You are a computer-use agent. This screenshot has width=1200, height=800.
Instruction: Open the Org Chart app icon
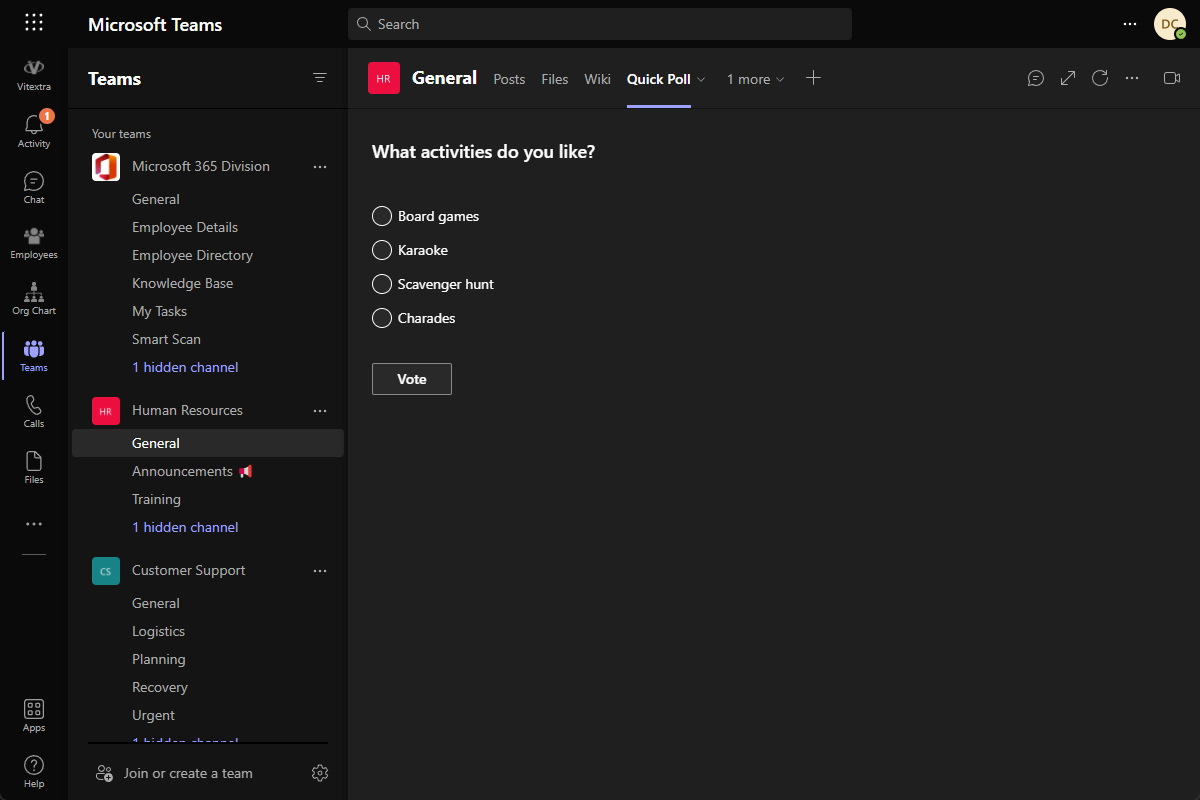point(34,299)
